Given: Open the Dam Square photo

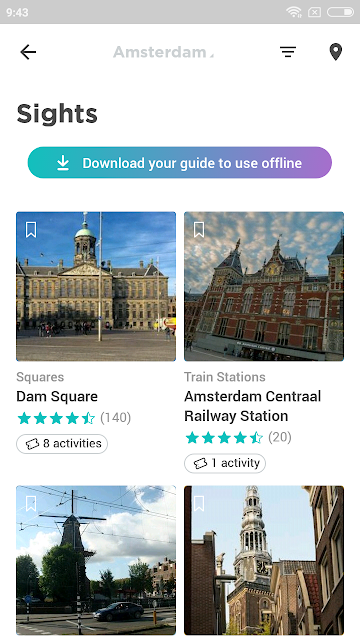Looking at the screenshot, I should coord(96,287).
